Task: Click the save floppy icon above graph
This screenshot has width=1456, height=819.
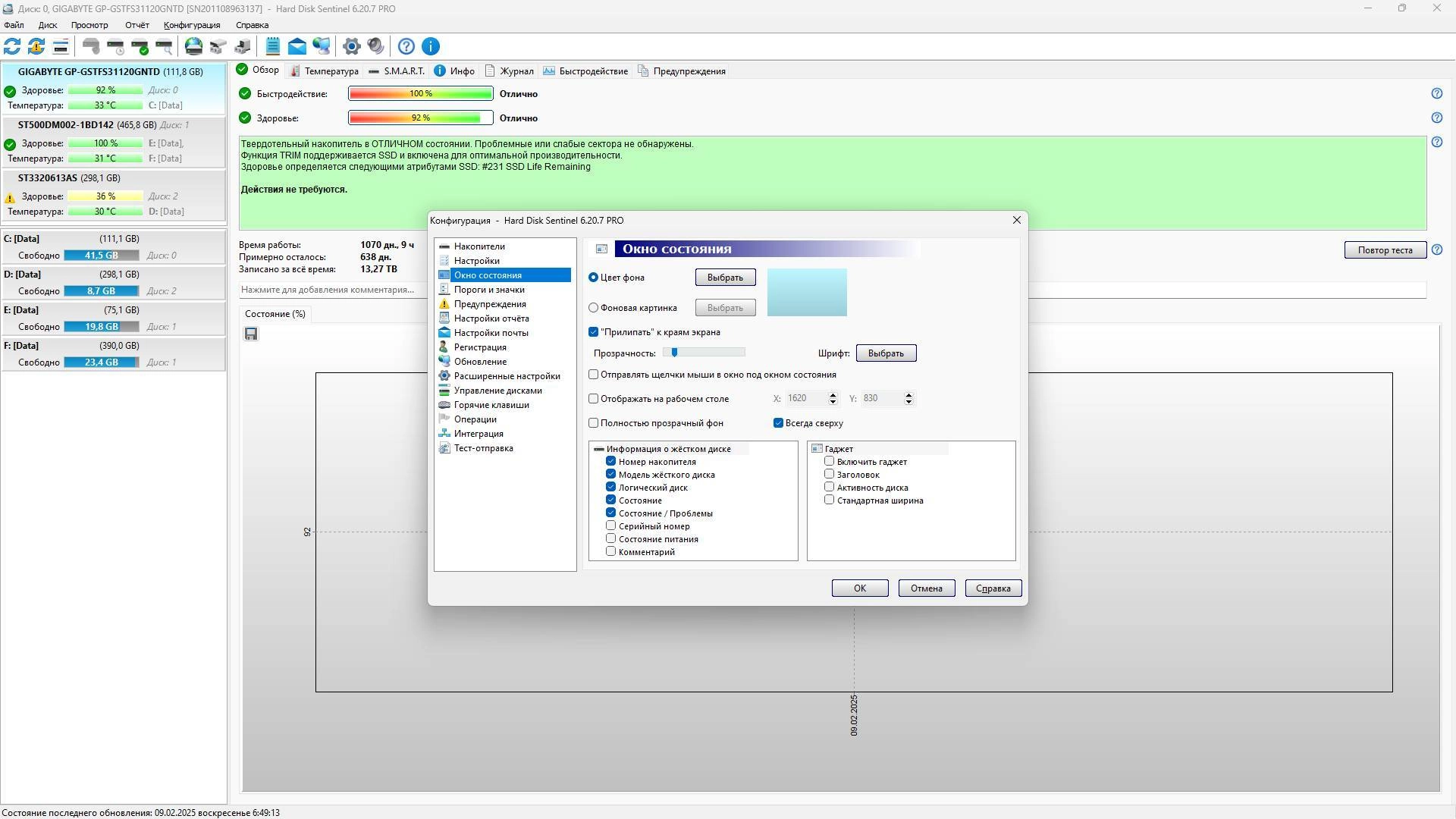Action: pyautogui.click(x=251, y=334)
